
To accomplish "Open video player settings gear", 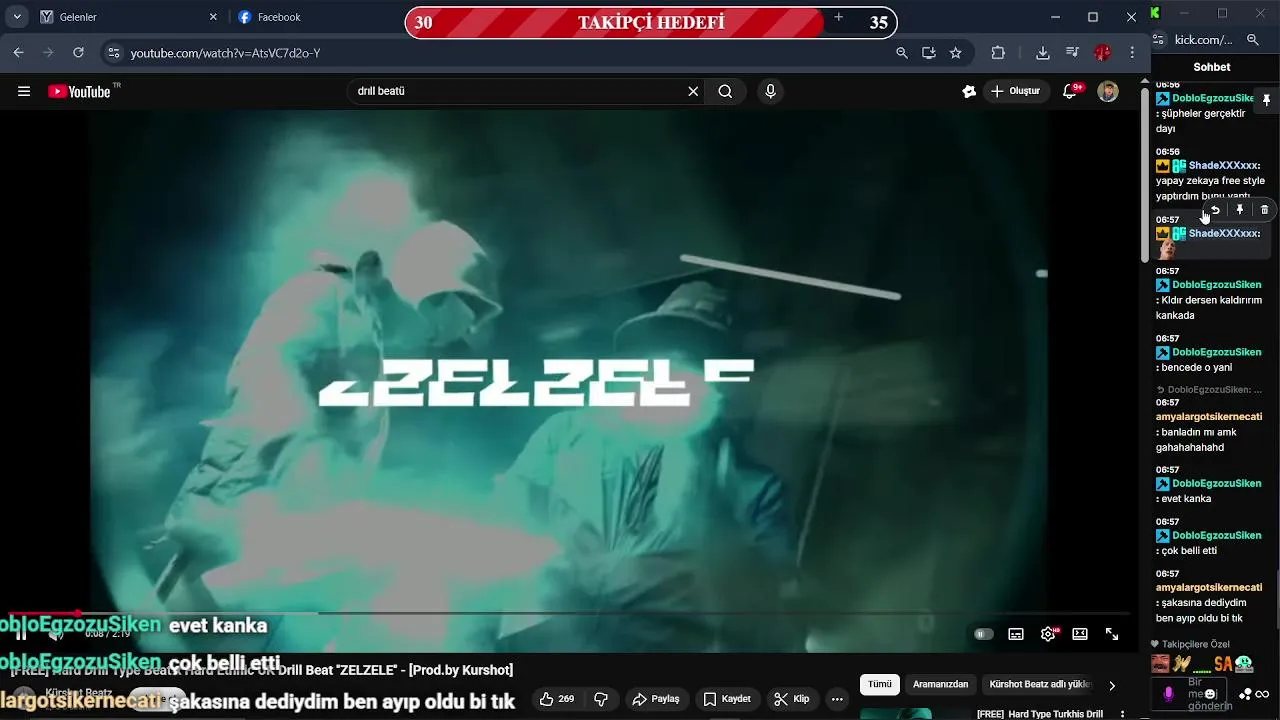I will (x=1048, y=634).
